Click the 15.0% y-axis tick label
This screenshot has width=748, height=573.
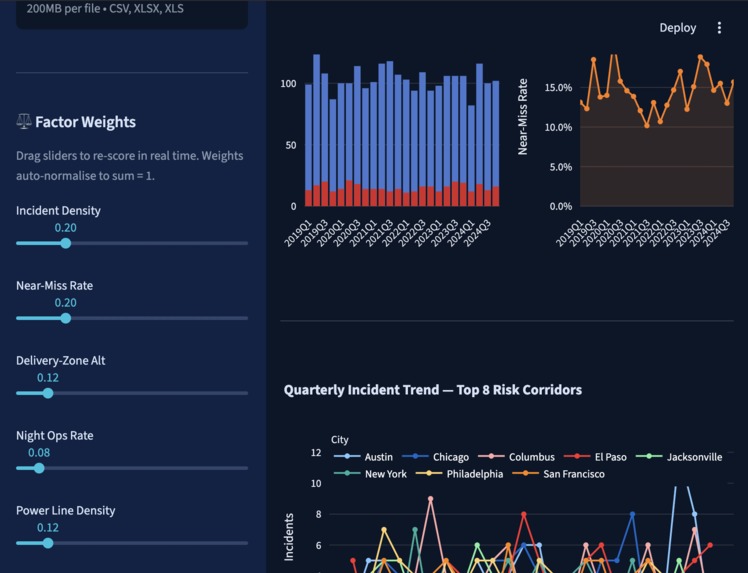click(x=558, y=87)
